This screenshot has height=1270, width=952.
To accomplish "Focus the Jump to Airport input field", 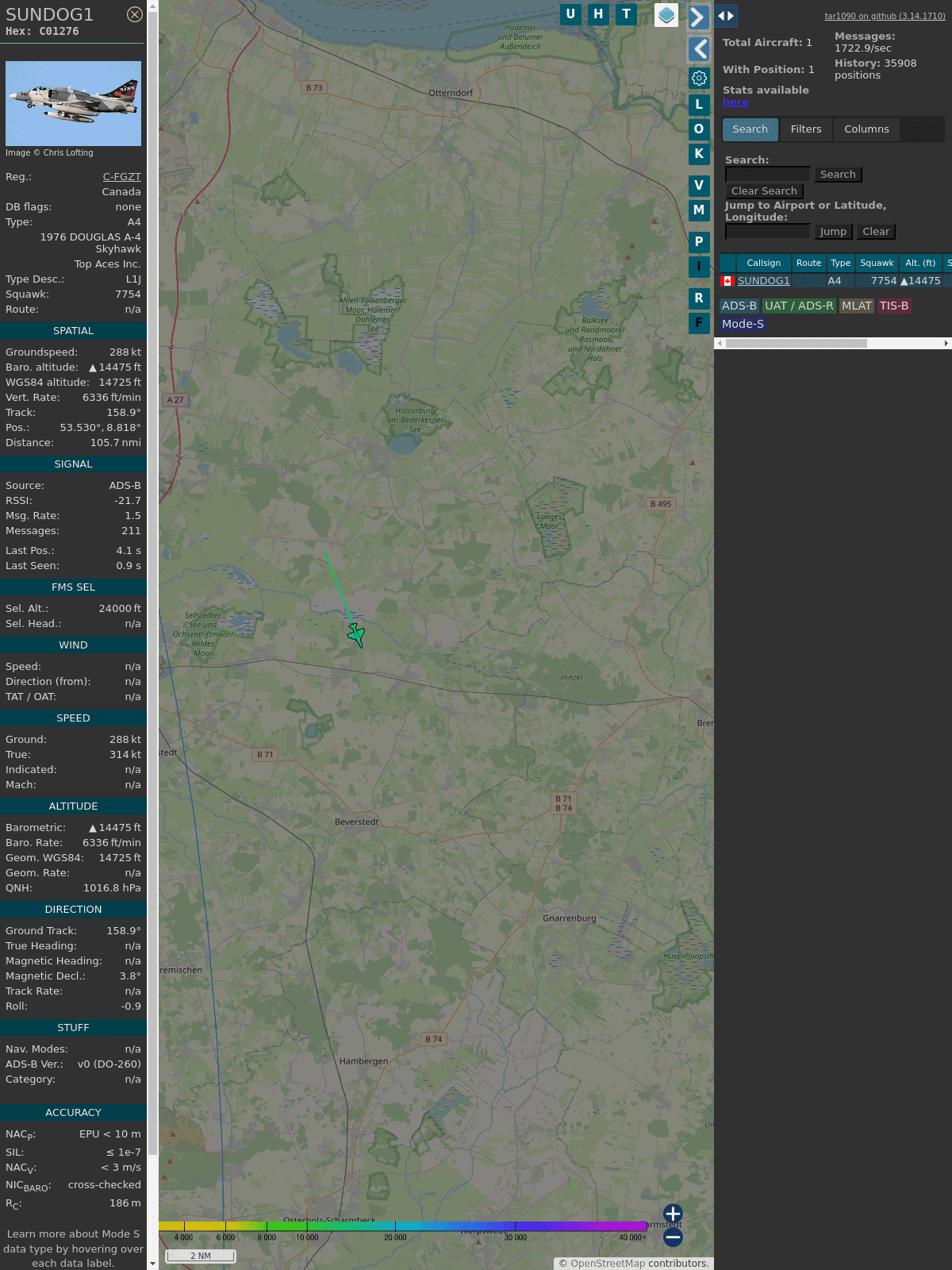I will pos(767,232).
